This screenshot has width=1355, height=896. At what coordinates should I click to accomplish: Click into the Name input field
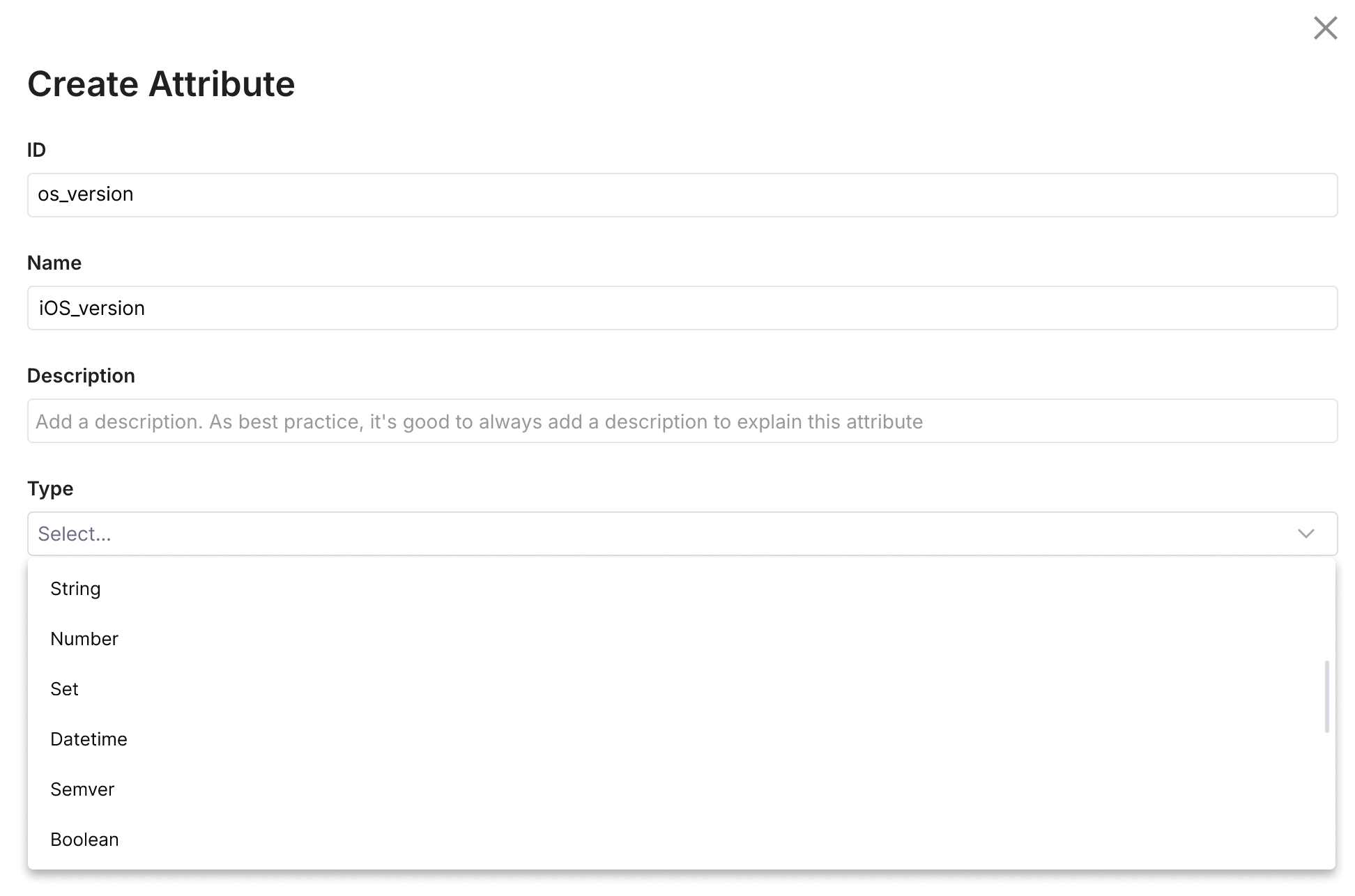click(x=682, y=308)
